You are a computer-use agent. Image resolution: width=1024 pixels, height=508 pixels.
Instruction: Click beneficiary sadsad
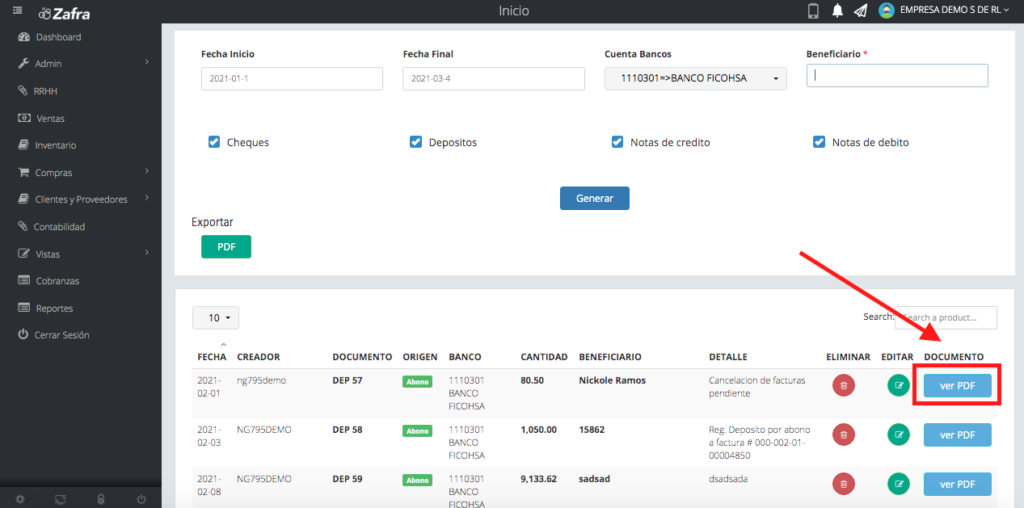tap(593, 479)
